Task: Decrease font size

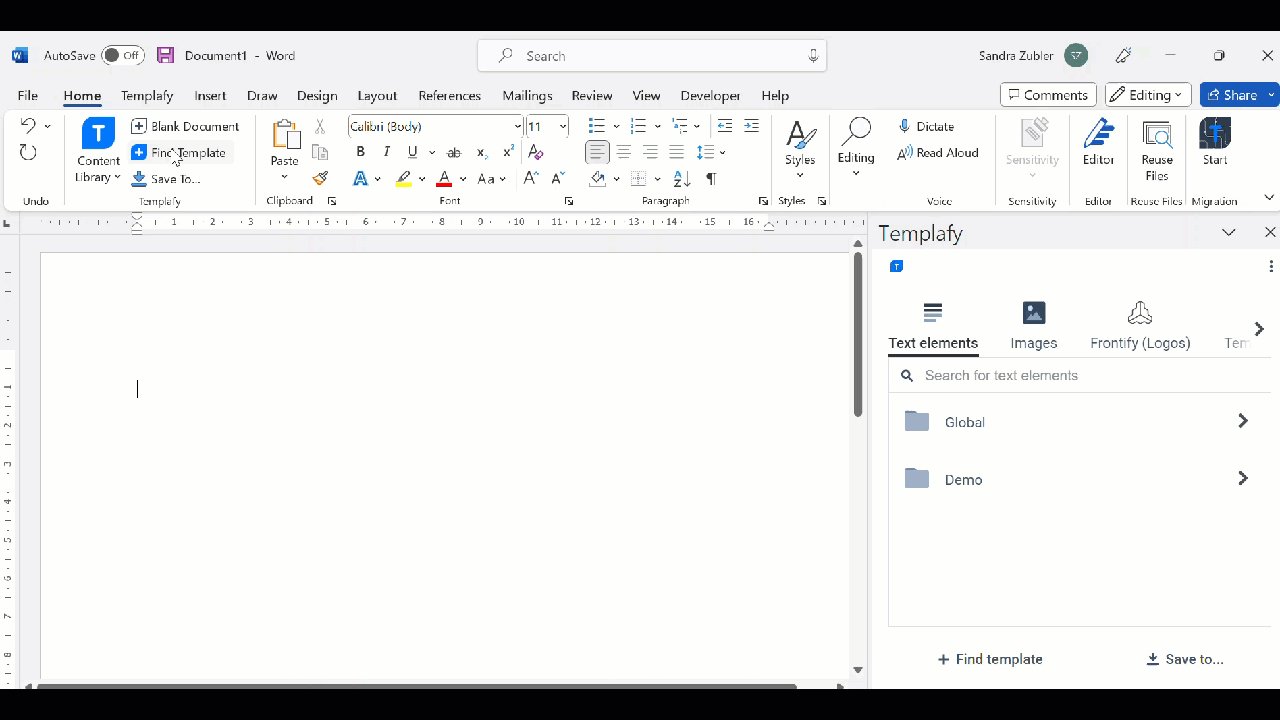Action: click(x=558, y=179)
